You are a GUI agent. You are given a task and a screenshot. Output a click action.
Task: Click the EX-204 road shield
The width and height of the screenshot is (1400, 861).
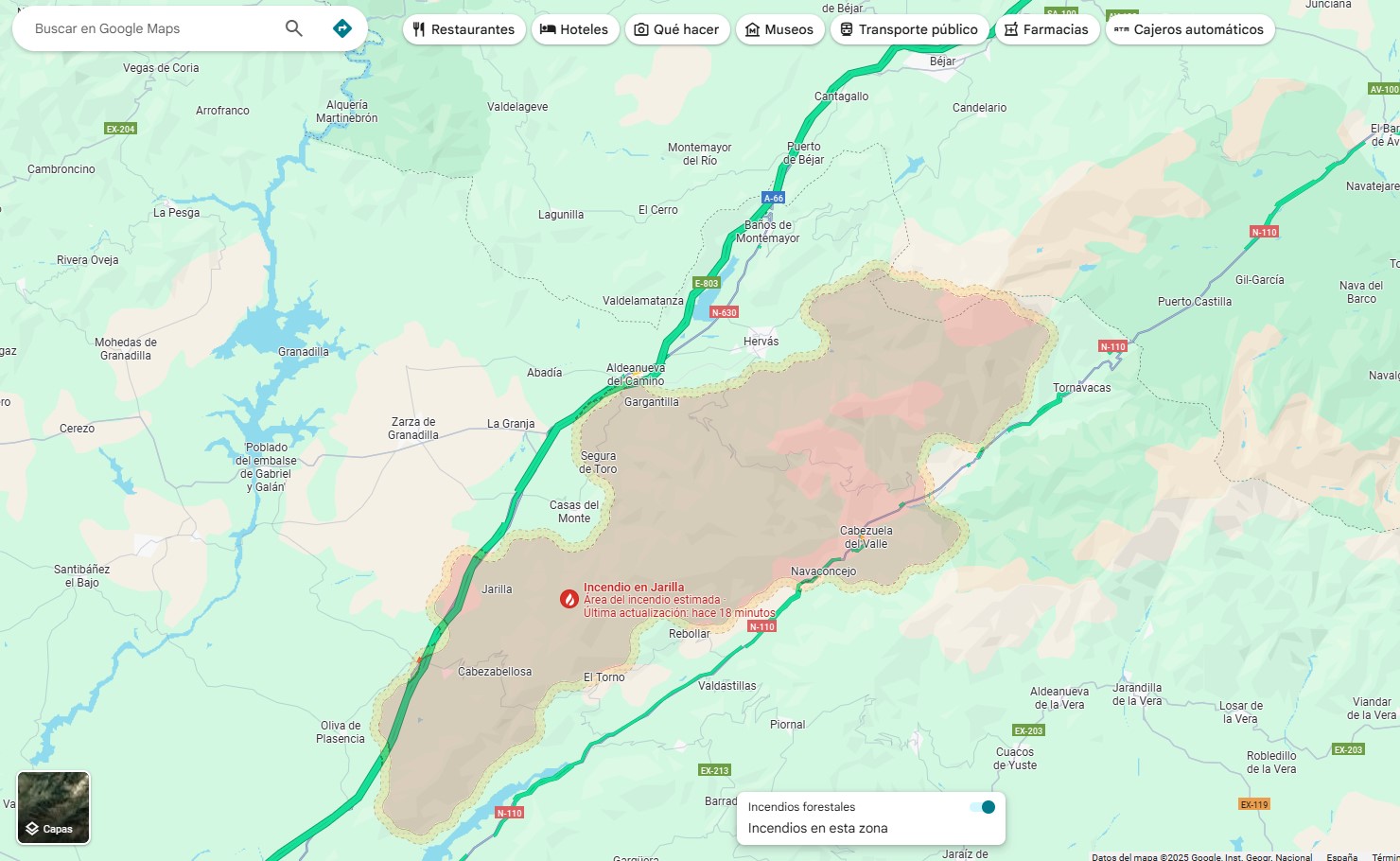(x=120, y=129)
